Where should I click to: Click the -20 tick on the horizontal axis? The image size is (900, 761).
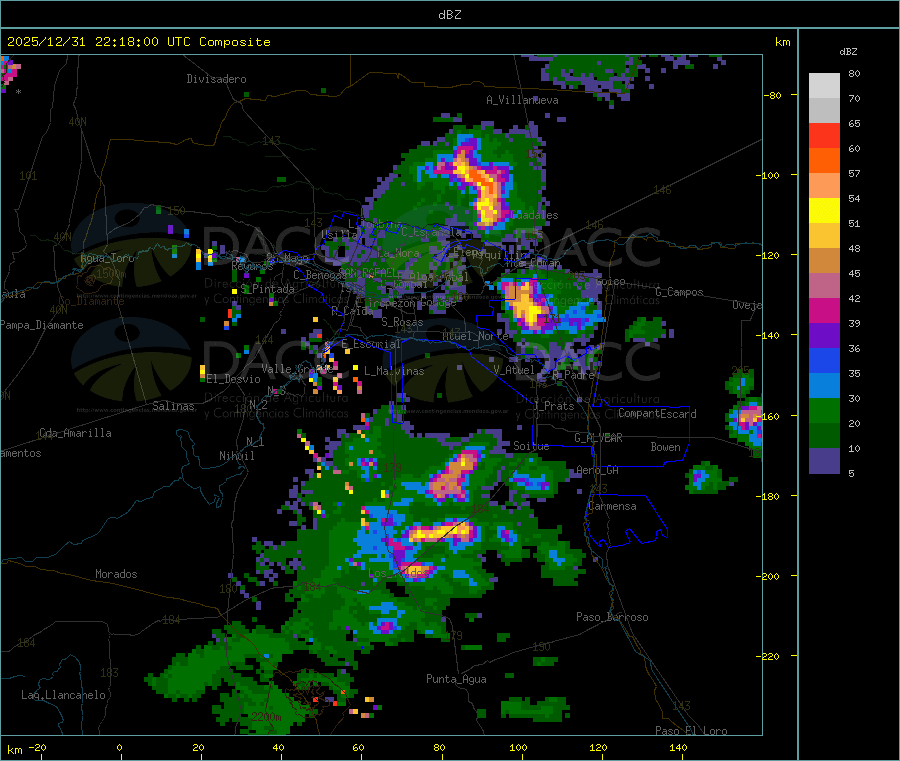tap(37, 747)
